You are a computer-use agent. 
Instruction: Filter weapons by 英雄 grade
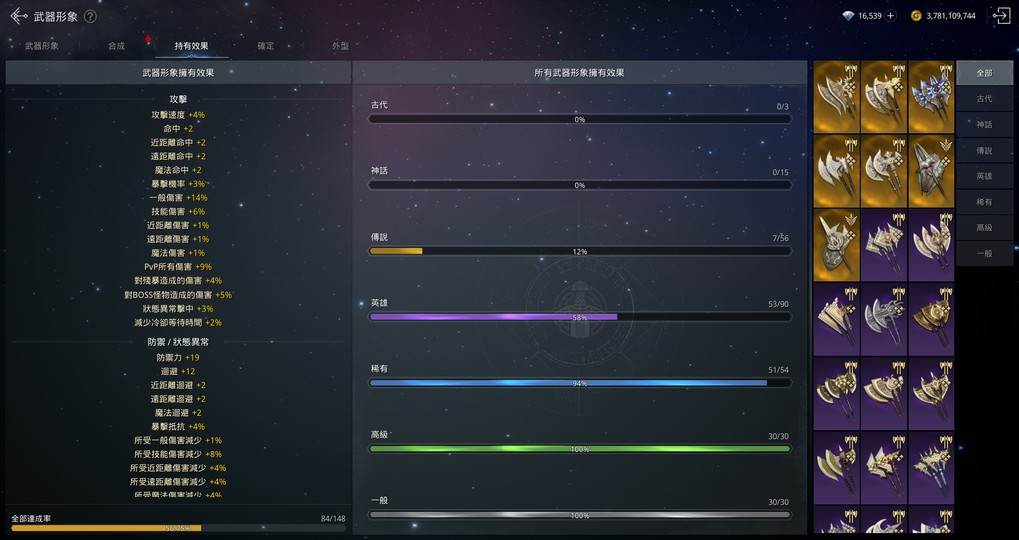(x=985, y=176)
